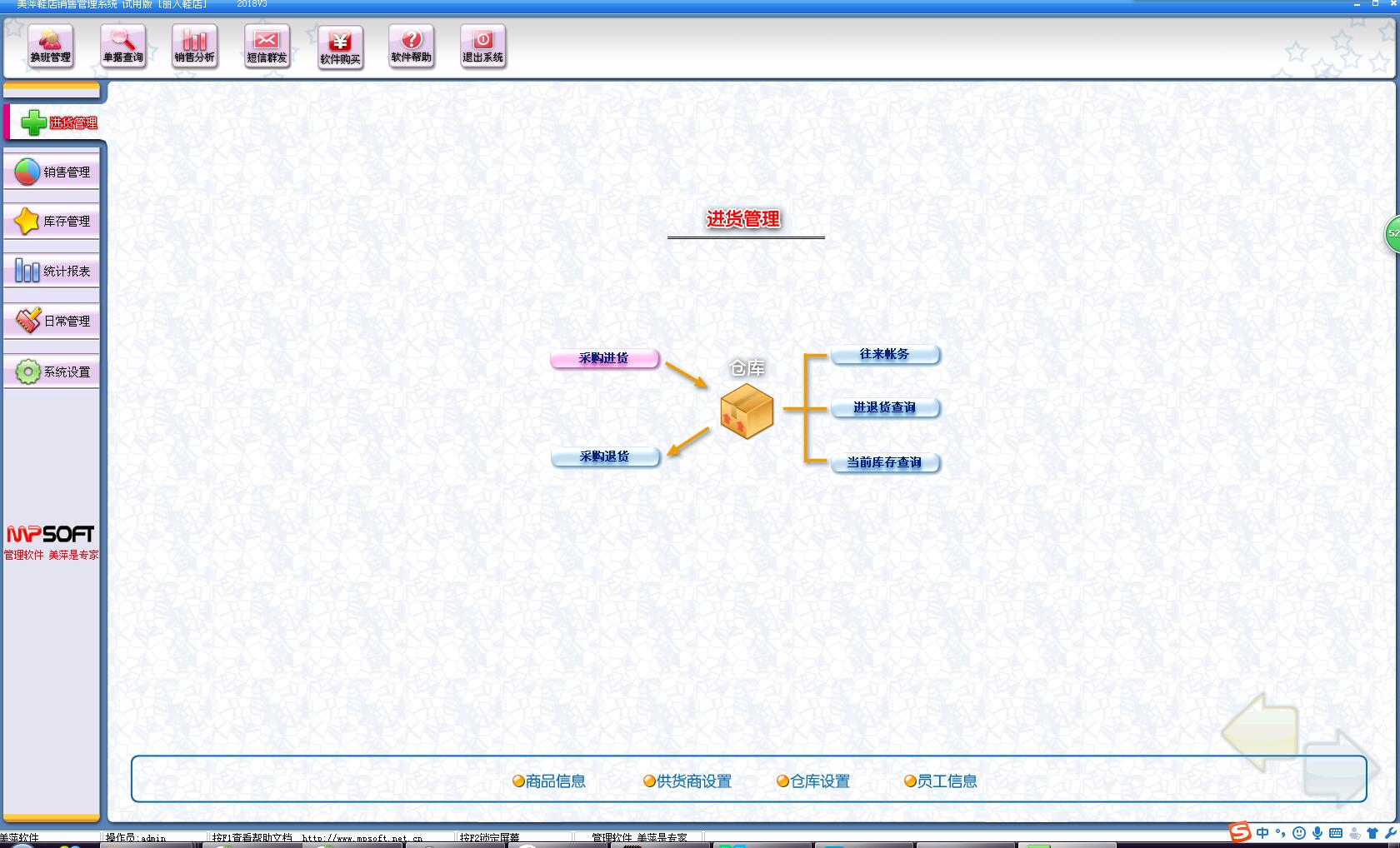Open 软件帮助 help tool
This screenshot has height=848, width=1400.
[412, 46]
